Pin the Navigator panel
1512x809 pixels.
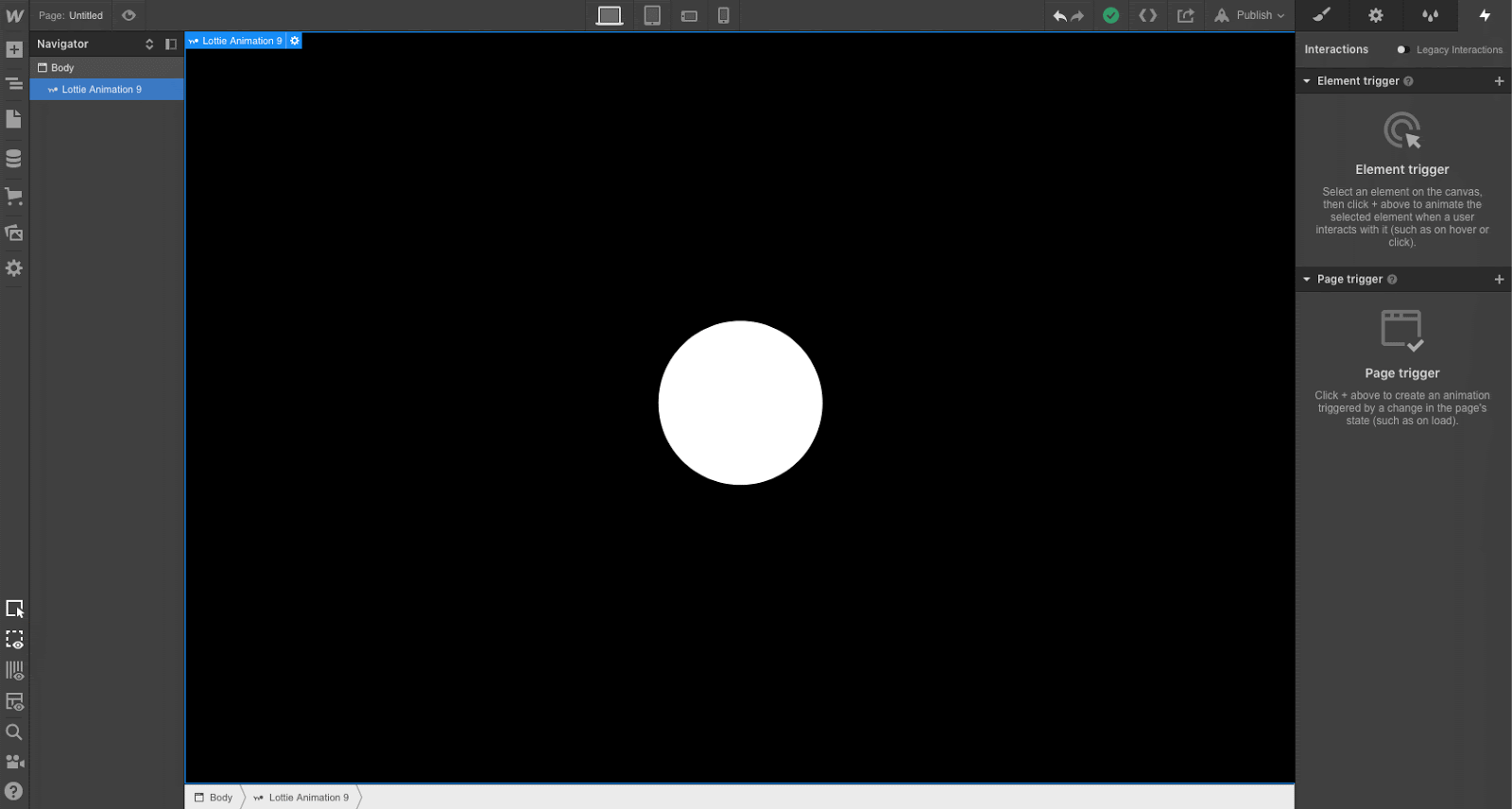coord(171,44)
